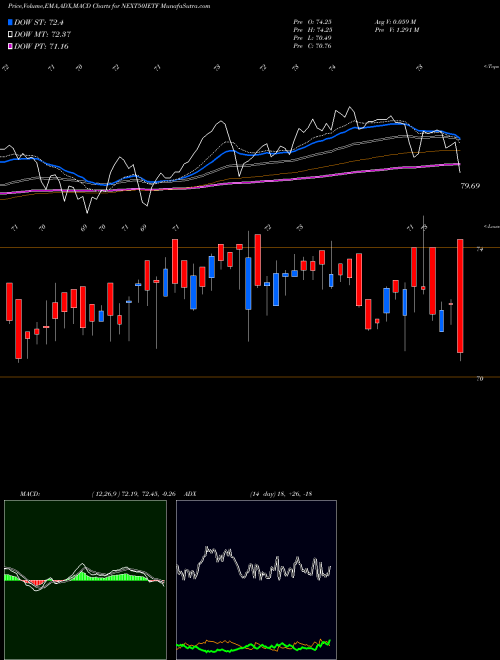Select the 'DOW PT: 71.16' legend label
This screenshot has width=500, height=660.
point(41,46)
